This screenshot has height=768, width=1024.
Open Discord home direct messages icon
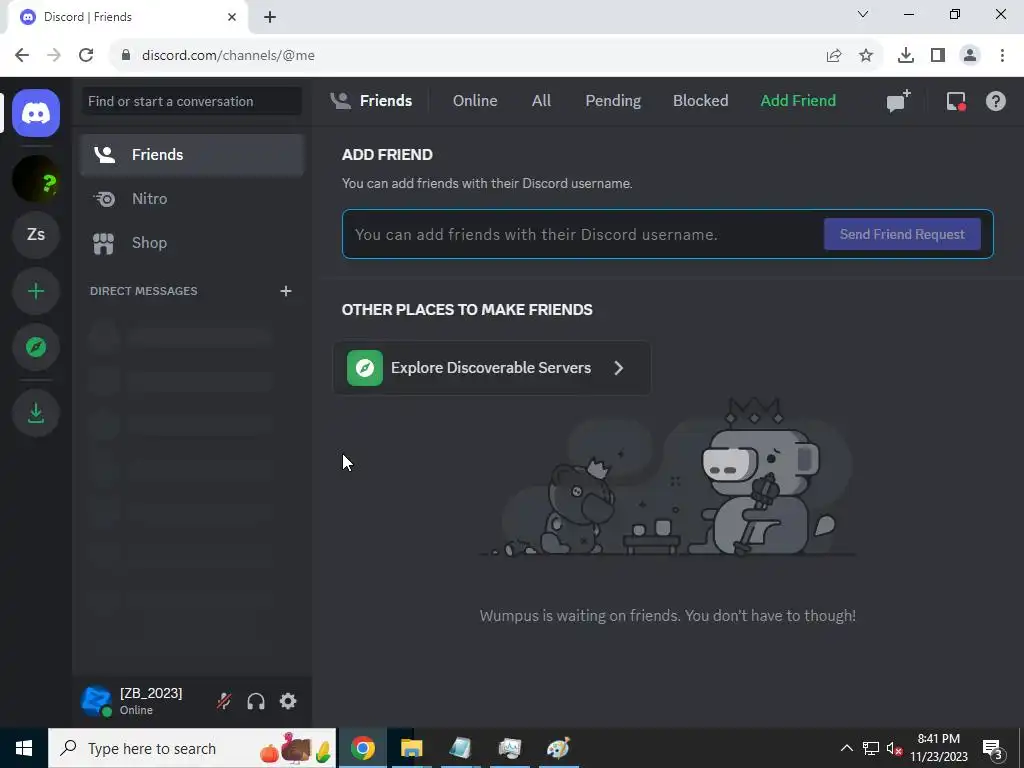point(36,113)
